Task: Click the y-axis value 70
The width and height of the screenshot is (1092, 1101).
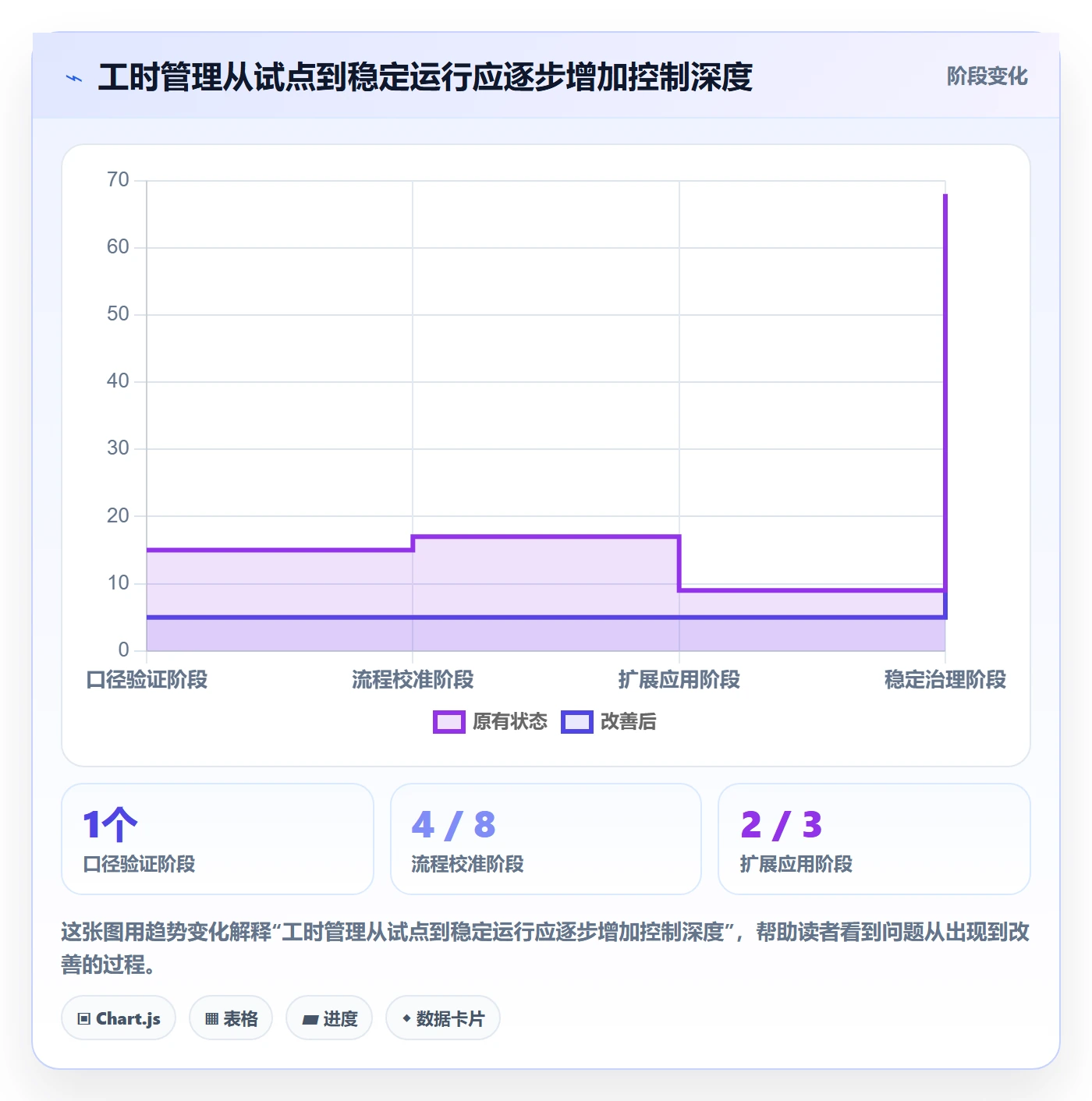Action: pos(118,180)
